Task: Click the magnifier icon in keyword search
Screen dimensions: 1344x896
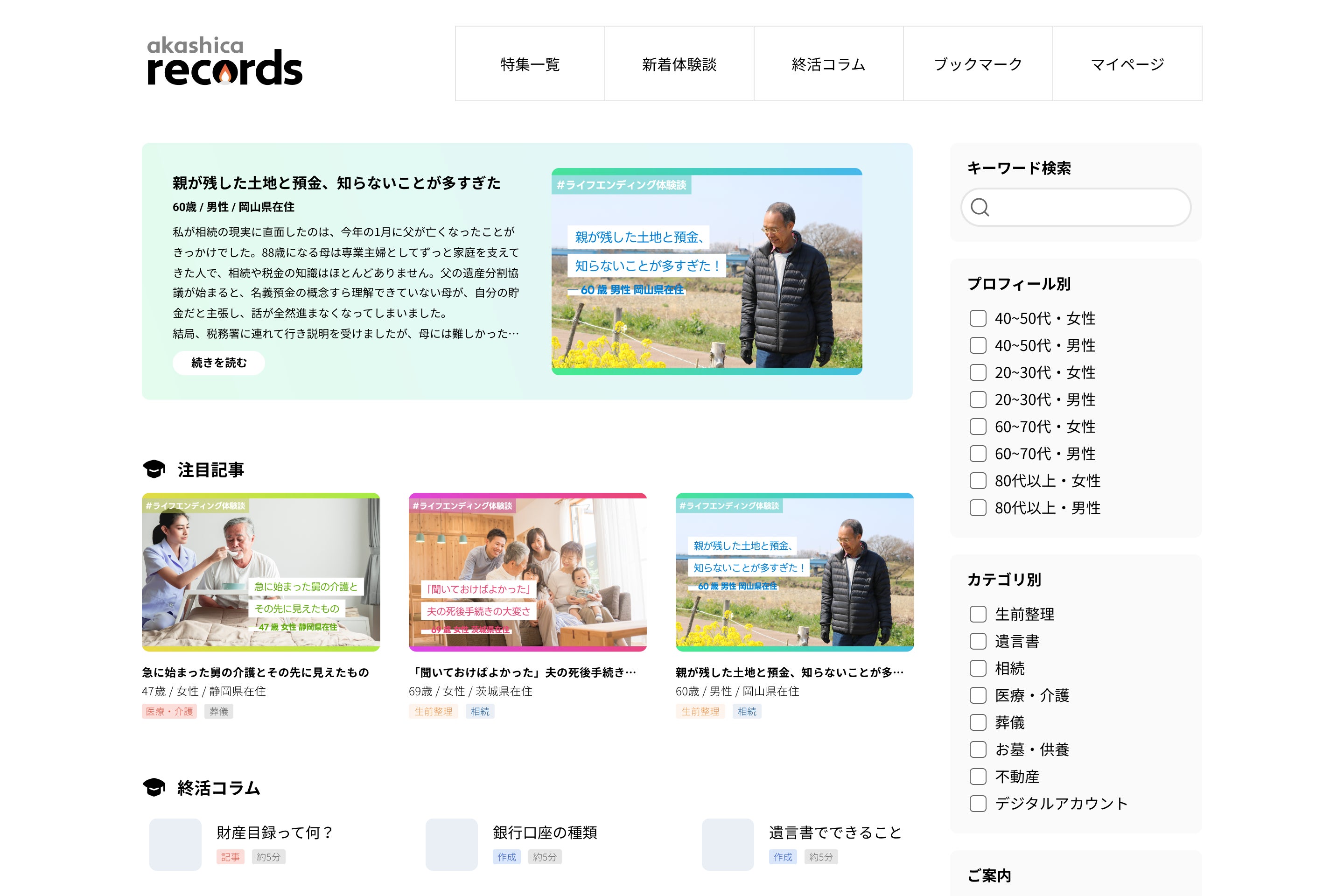Action: [980, 207]
